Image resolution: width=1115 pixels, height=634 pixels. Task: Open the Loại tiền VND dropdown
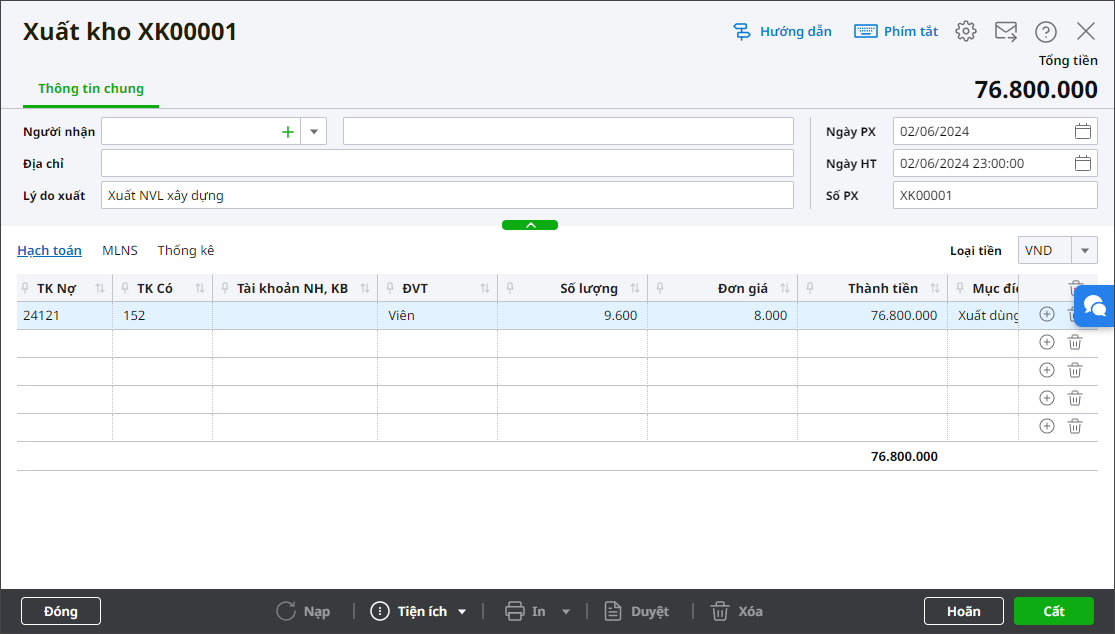tap(1084, 250)
